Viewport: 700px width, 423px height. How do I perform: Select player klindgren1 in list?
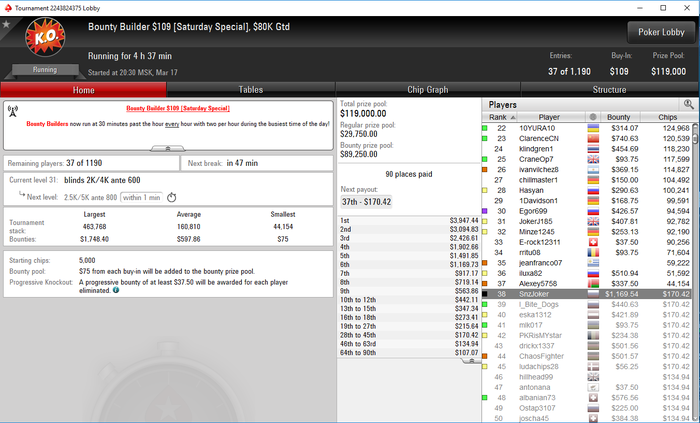pyautogui.click(x=587, y=149)
